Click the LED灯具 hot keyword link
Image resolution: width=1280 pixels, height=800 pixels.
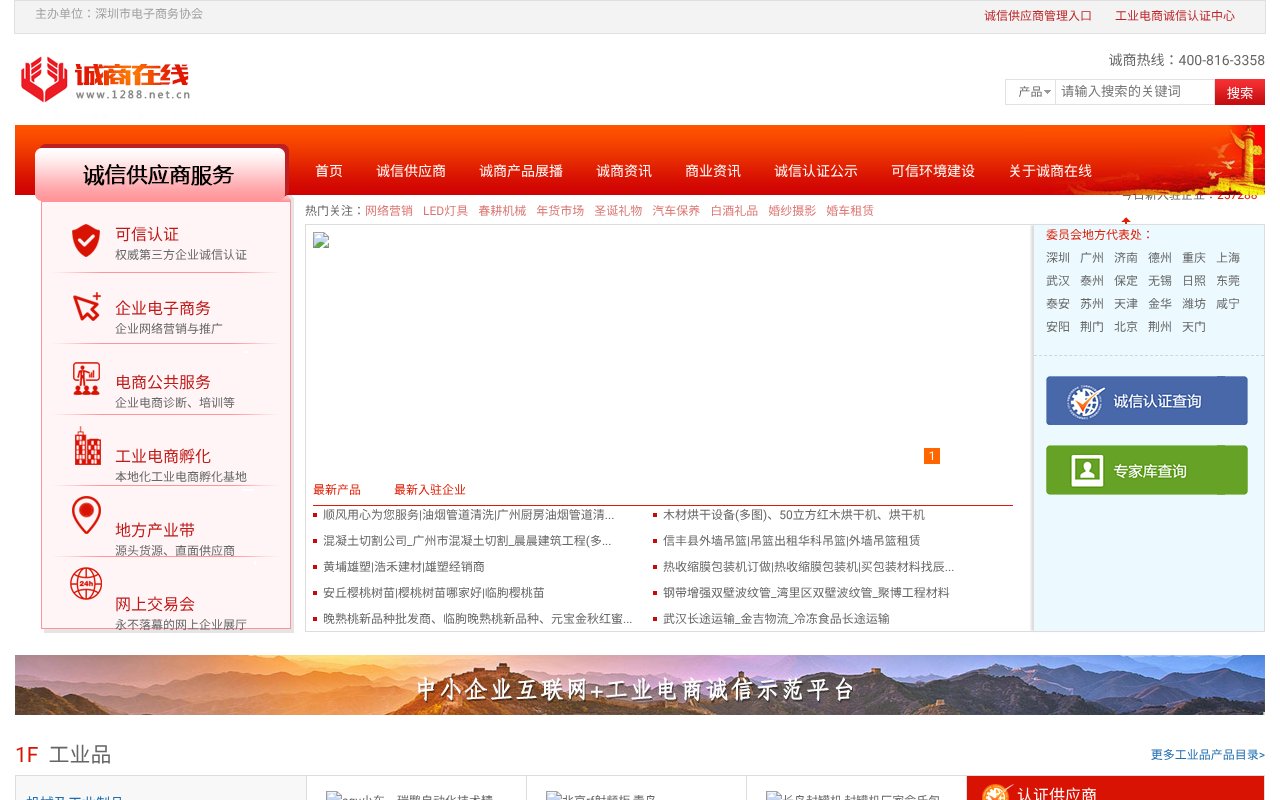pos(444,210)
